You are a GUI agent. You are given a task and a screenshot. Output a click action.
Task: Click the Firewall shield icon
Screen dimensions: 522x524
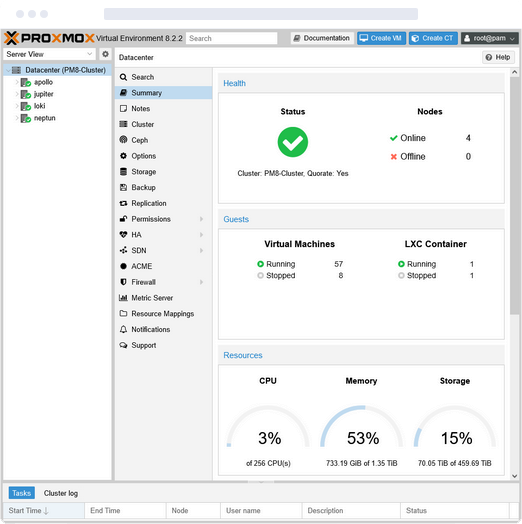point(123,282)
